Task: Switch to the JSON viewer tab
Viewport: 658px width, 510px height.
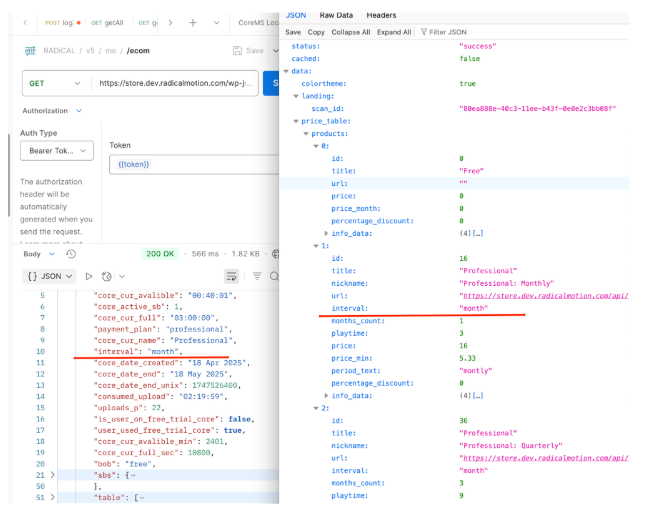Action: coord(296,15)
